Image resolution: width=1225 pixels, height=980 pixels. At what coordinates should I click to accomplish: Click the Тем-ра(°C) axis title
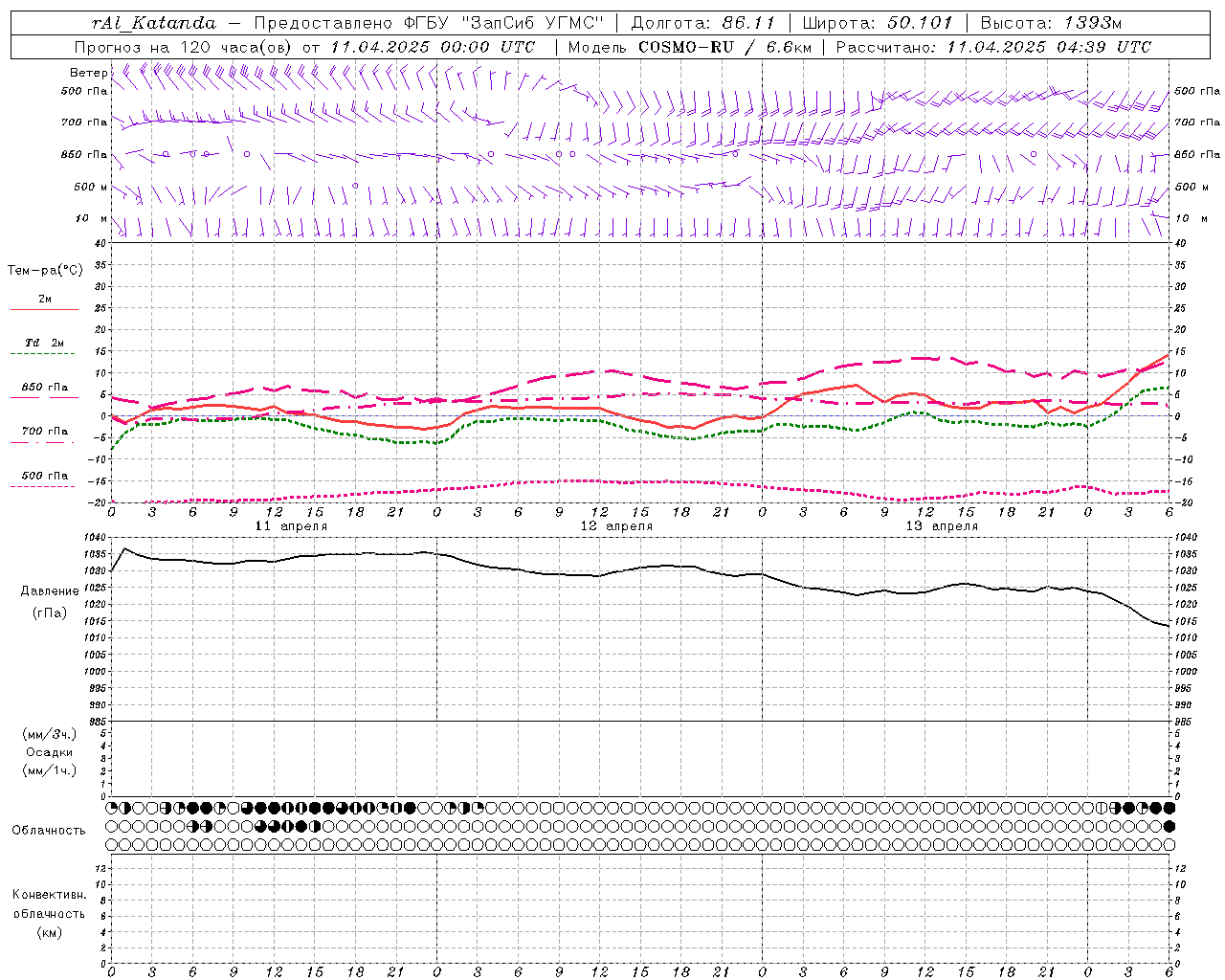point(45,271)
